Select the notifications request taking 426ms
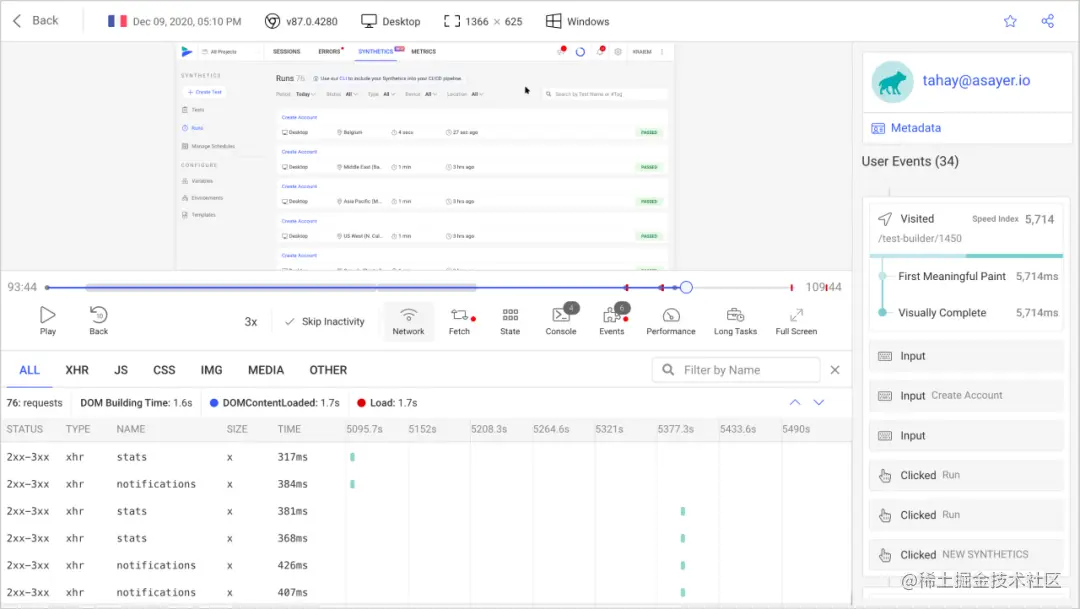 point(426,565)
